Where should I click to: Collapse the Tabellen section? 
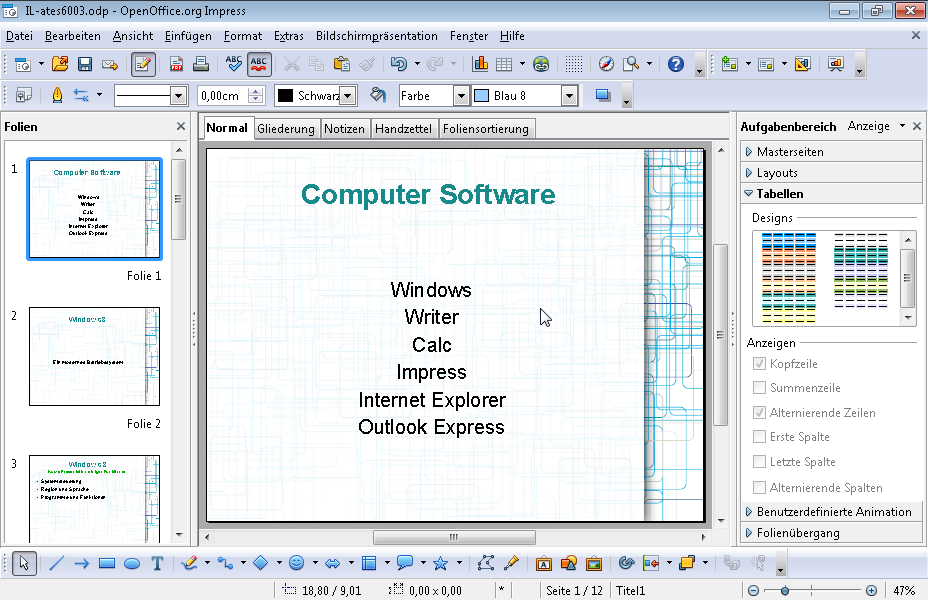coord(831,193)
